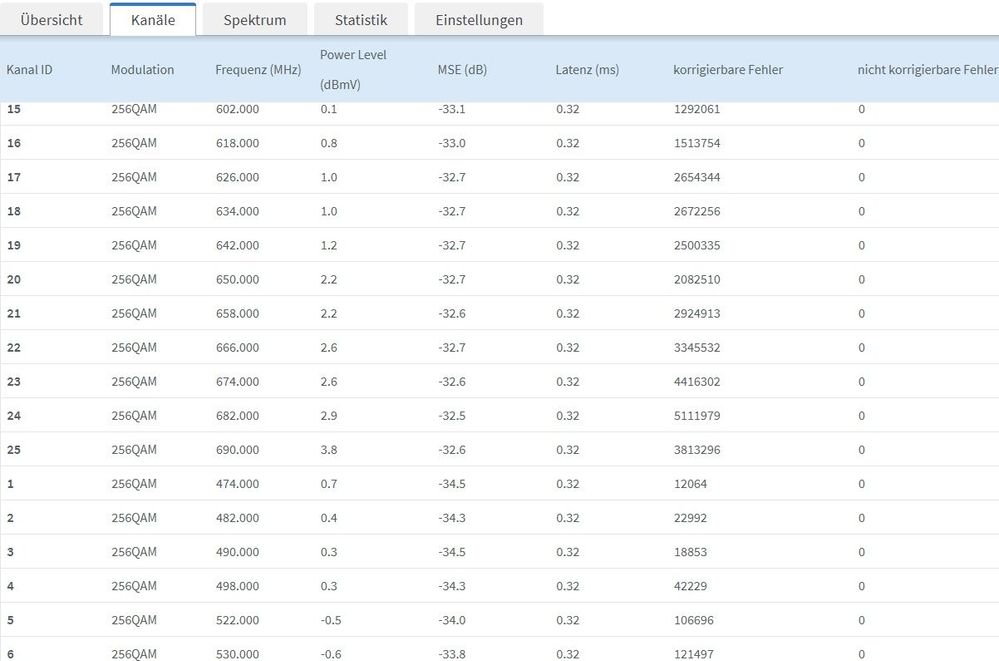Click the MSE (dB) column header
999x661 pixels.
coord(462,69)
